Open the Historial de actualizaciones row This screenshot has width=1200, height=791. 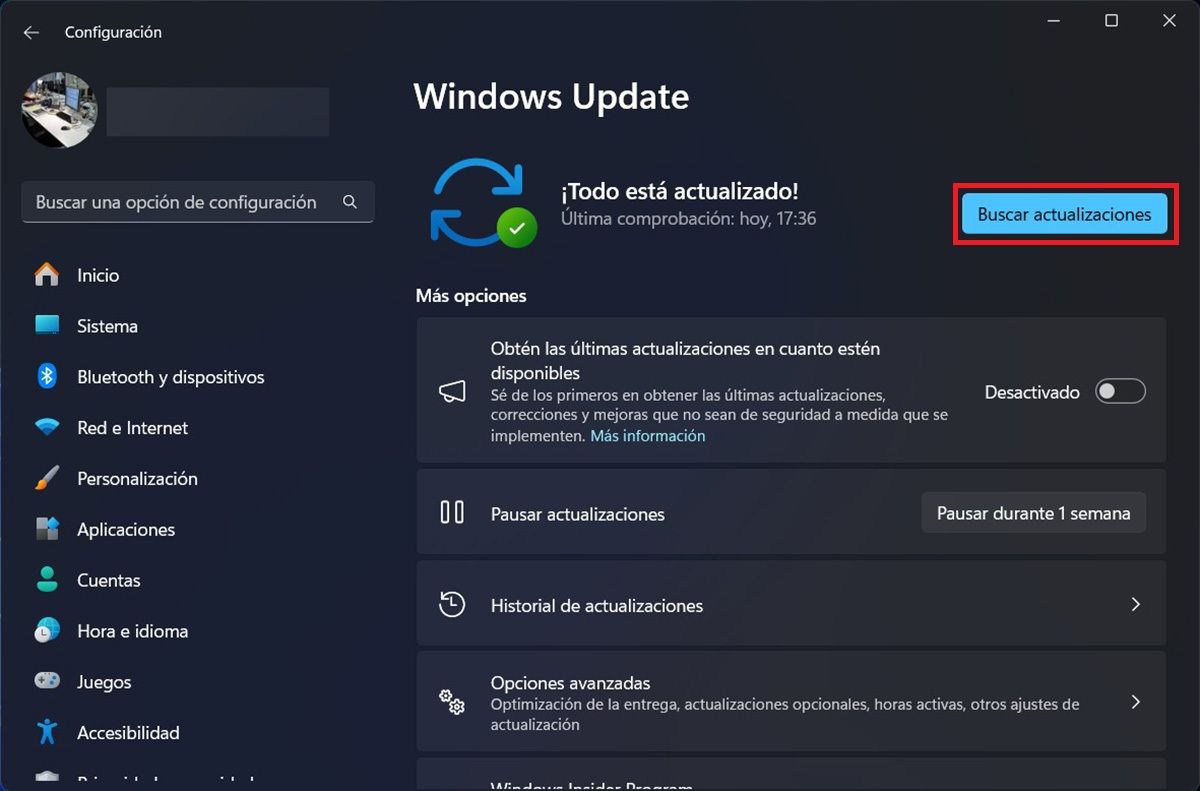tap(791, 604)
